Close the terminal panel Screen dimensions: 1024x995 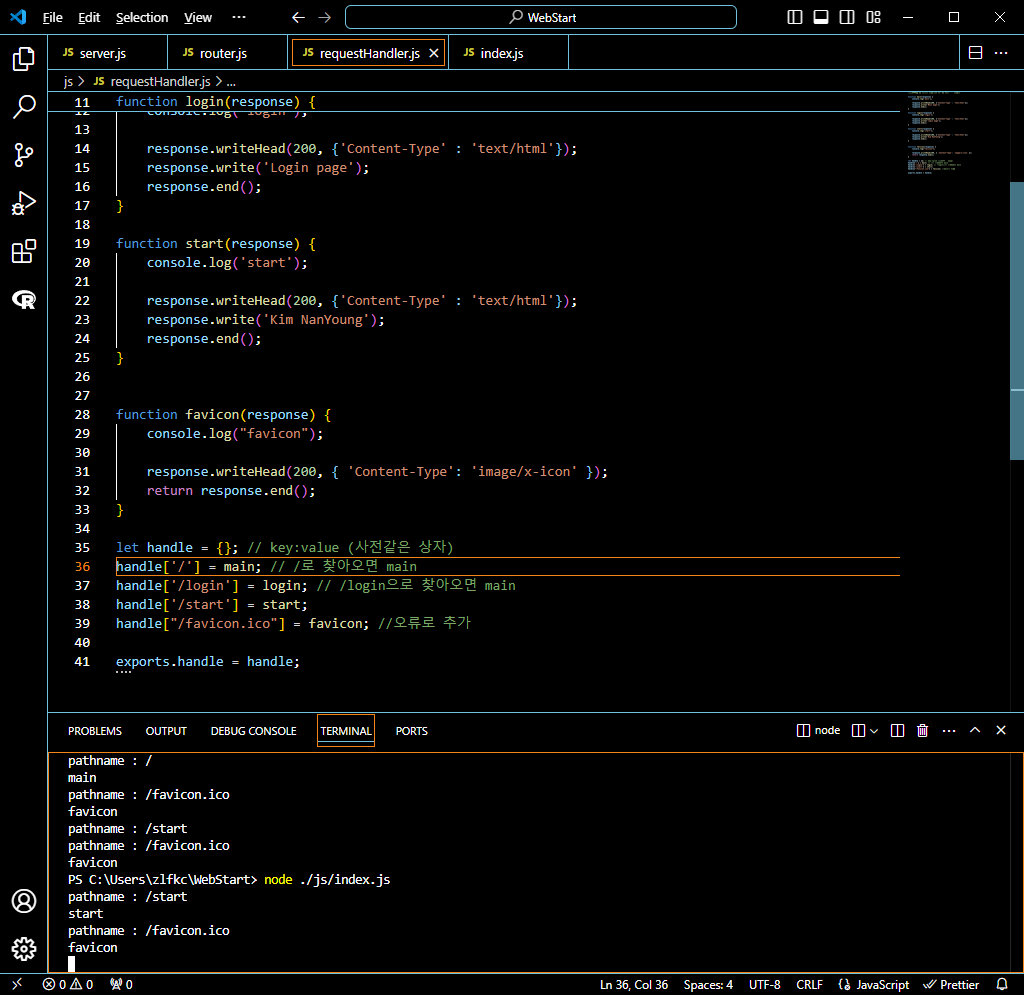(1000, 731)
